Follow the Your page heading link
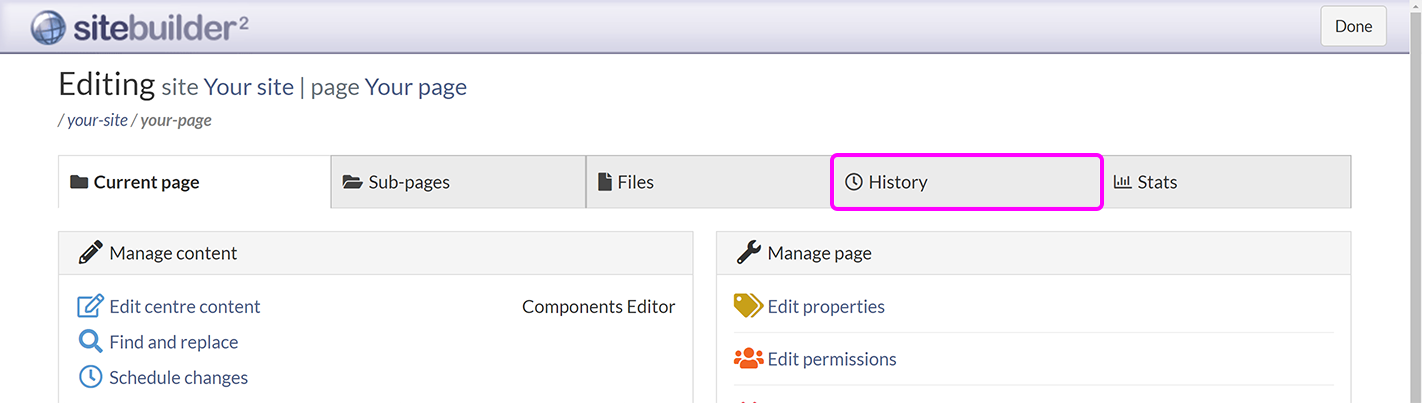1422x403 pixels. coord(415,87)
